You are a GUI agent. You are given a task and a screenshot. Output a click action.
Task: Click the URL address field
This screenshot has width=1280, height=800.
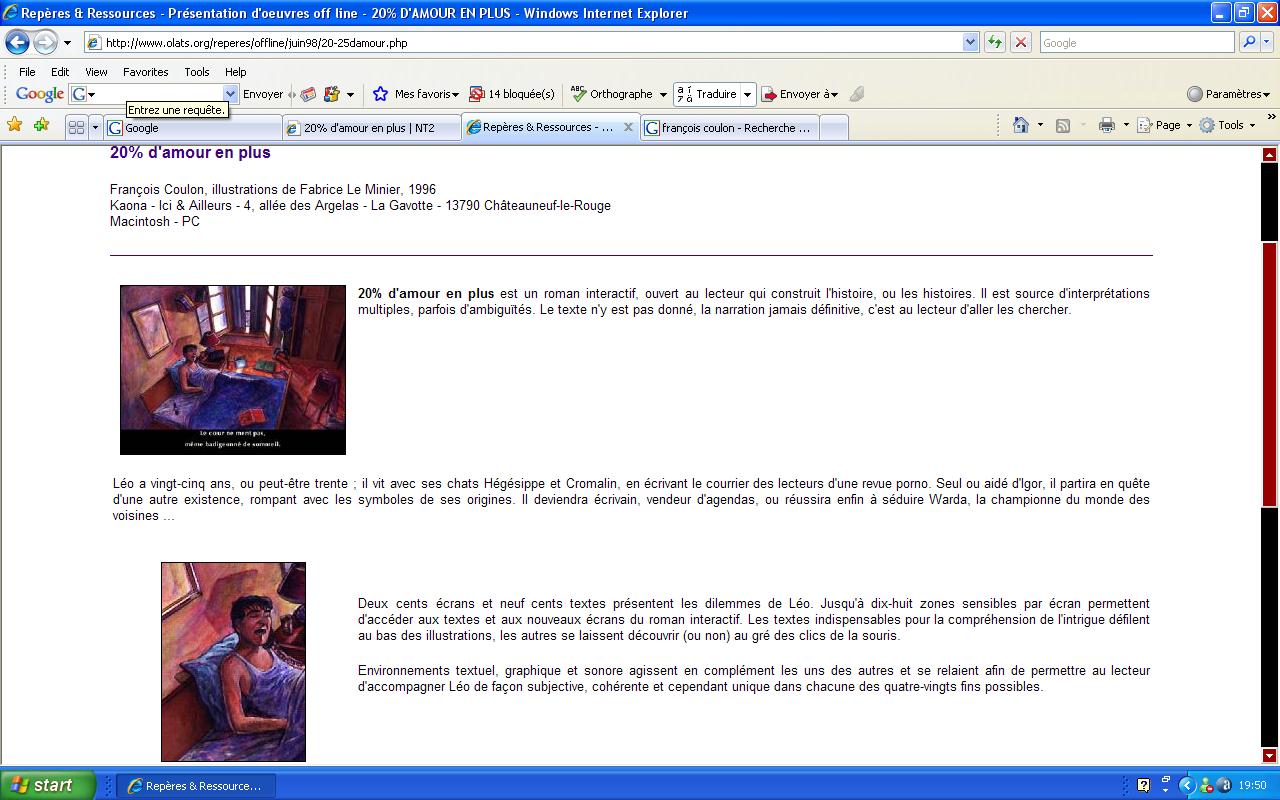coord(530,43)
